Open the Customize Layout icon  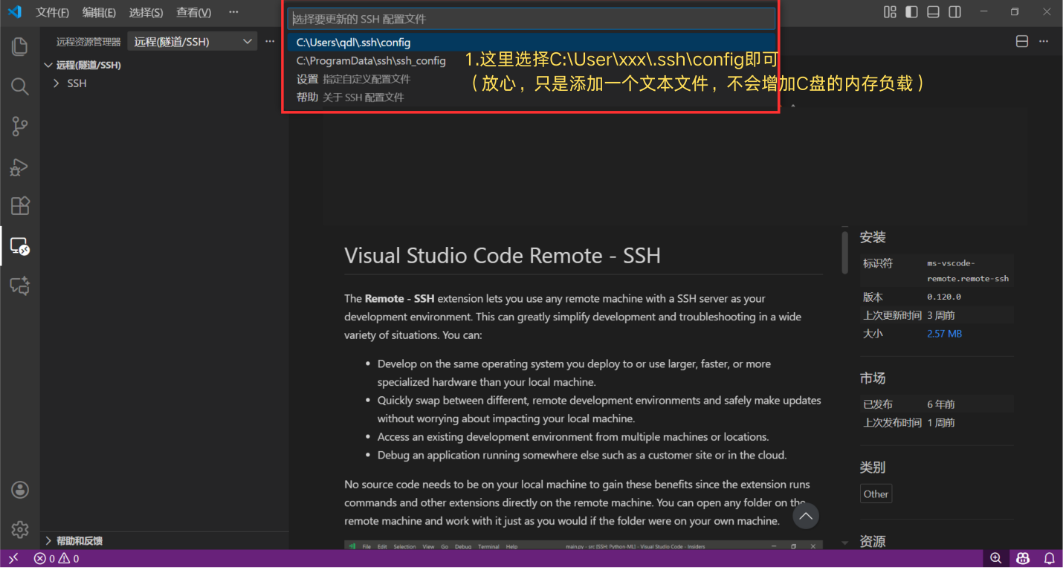(x=890, y=12)
